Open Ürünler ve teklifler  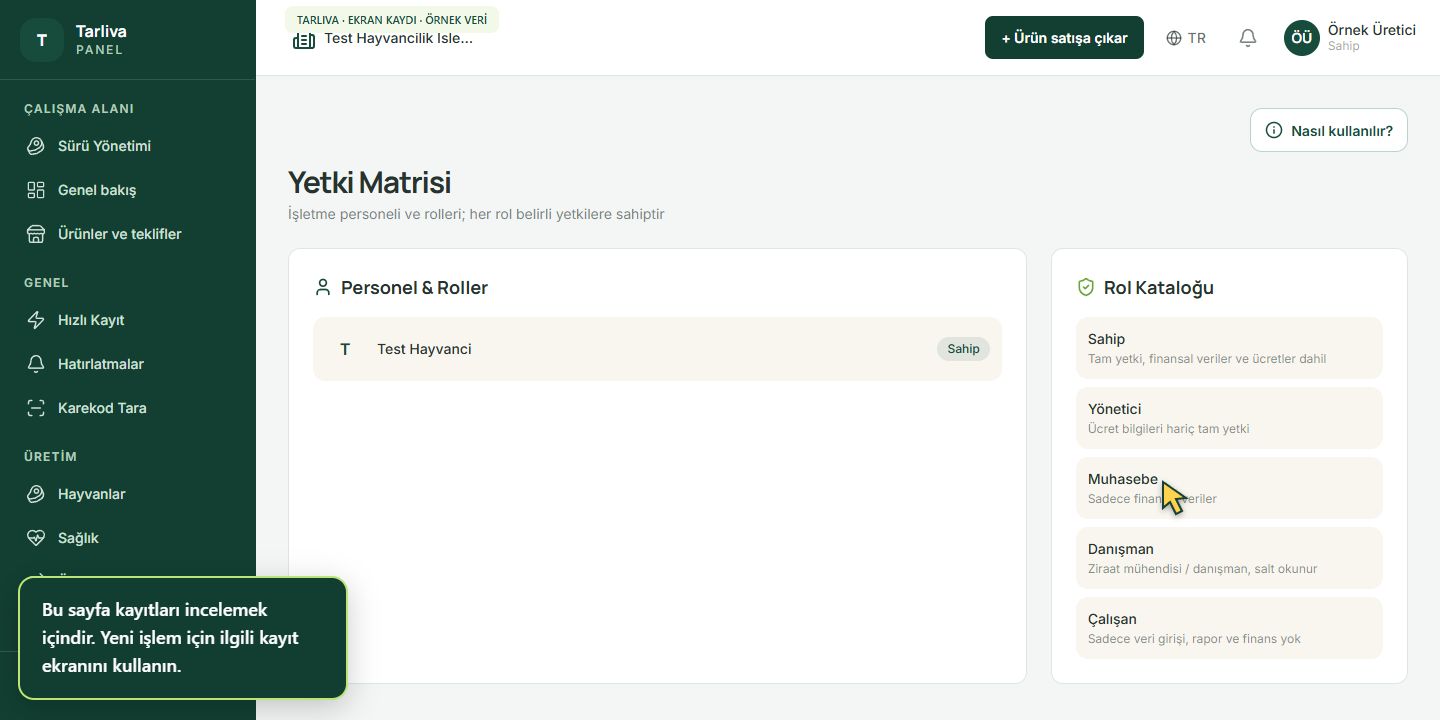coord(128,234)
